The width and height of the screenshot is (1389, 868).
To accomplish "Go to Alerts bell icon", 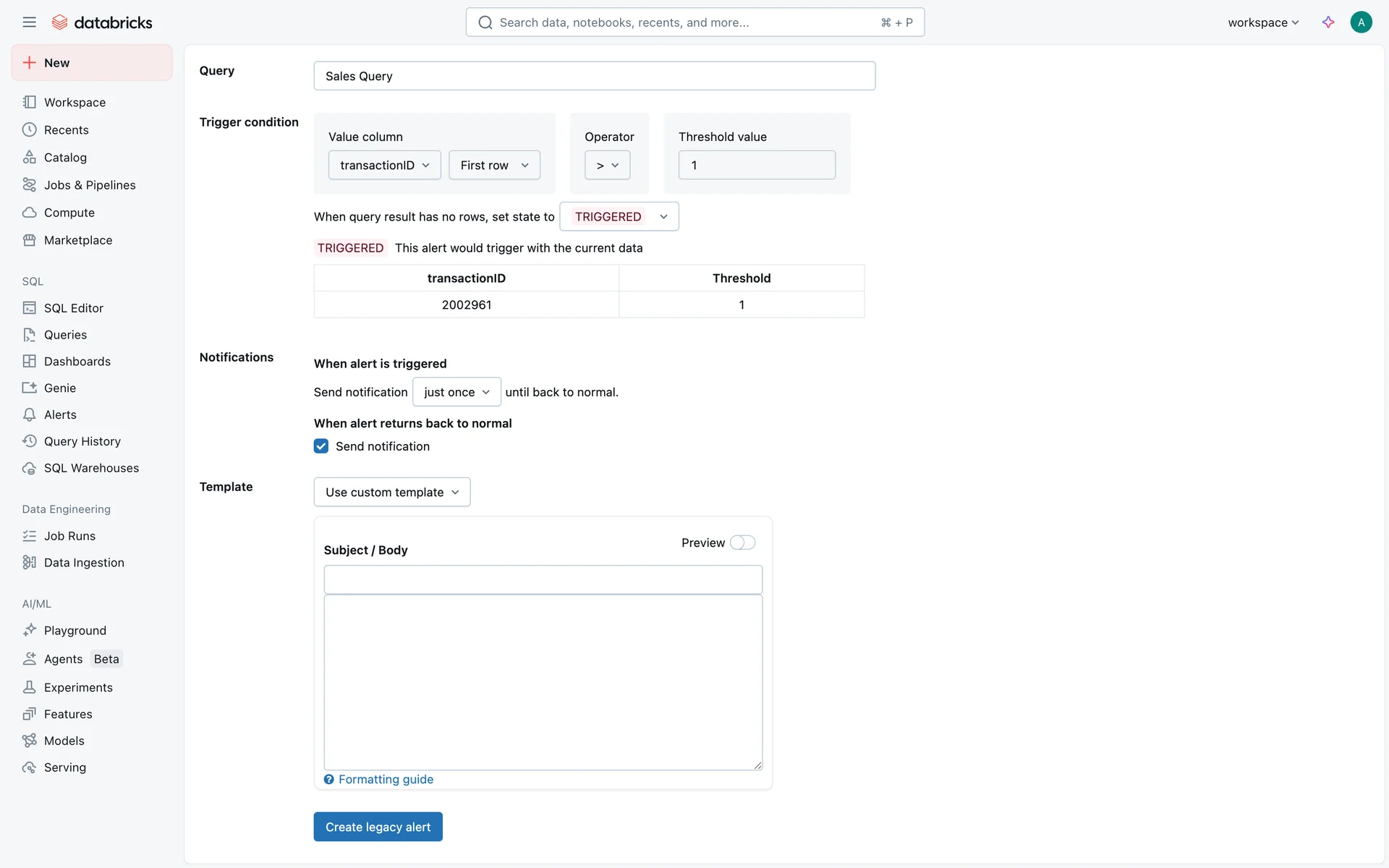I will [x=29, y=415].
